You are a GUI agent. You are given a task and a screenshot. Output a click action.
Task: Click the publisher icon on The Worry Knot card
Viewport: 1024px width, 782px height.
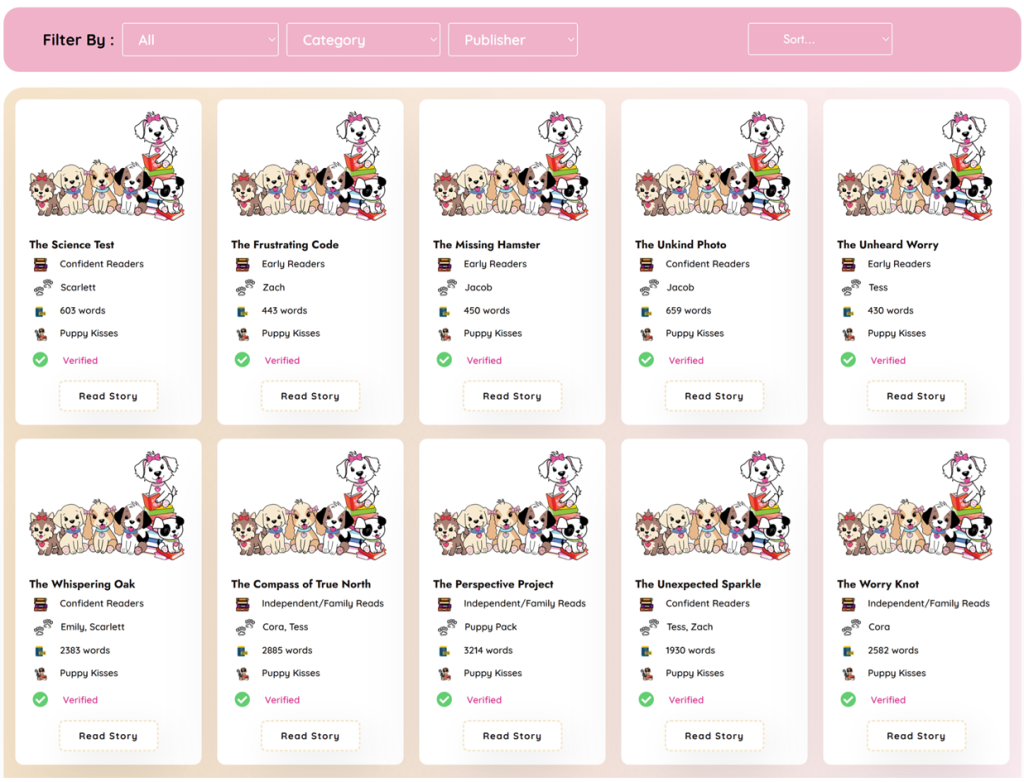coord(849,674)
